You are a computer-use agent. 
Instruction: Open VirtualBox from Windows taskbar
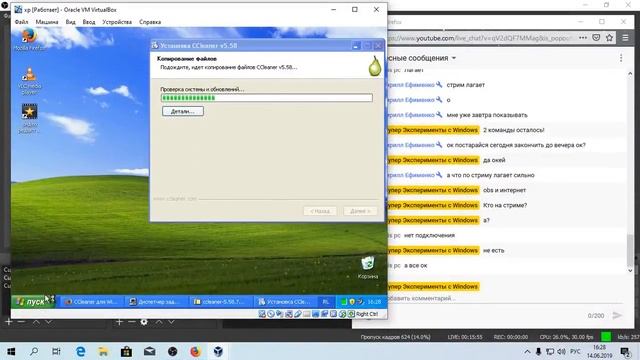(218, 351)
